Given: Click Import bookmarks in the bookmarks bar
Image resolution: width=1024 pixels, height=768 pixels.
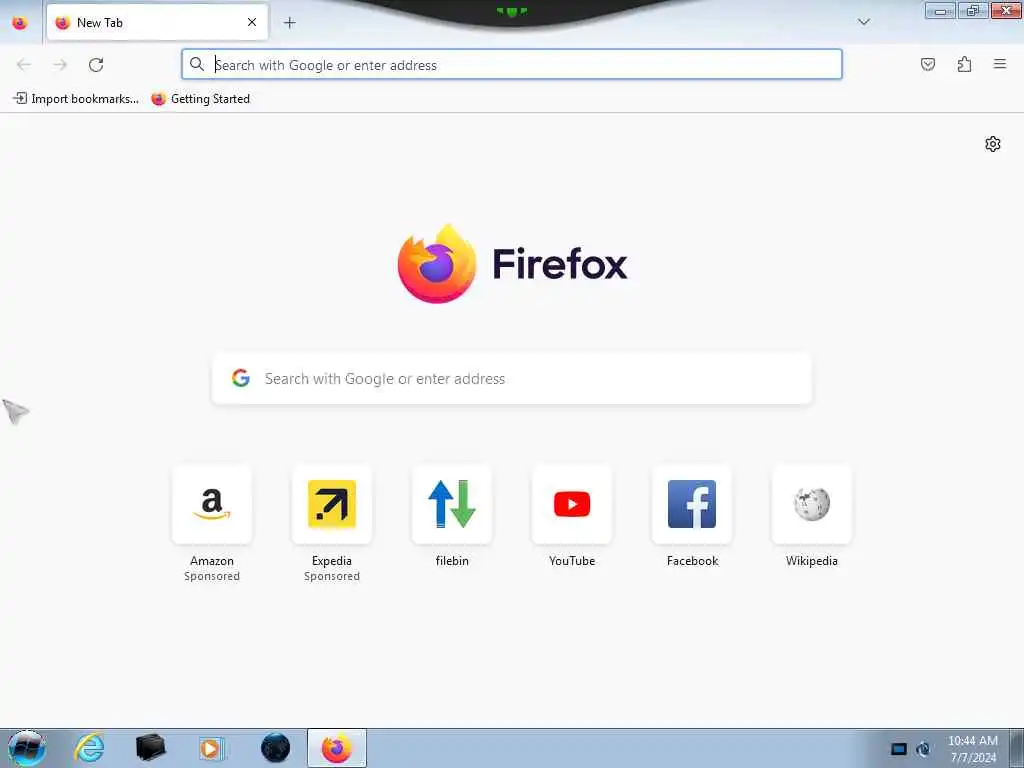Looking at the screenshot, I should (x=76, y=99).
